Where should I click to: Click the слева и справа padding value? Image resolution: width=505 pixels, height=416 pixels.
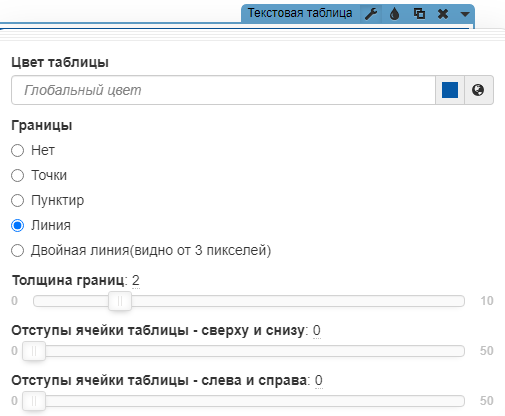[319, 380]
